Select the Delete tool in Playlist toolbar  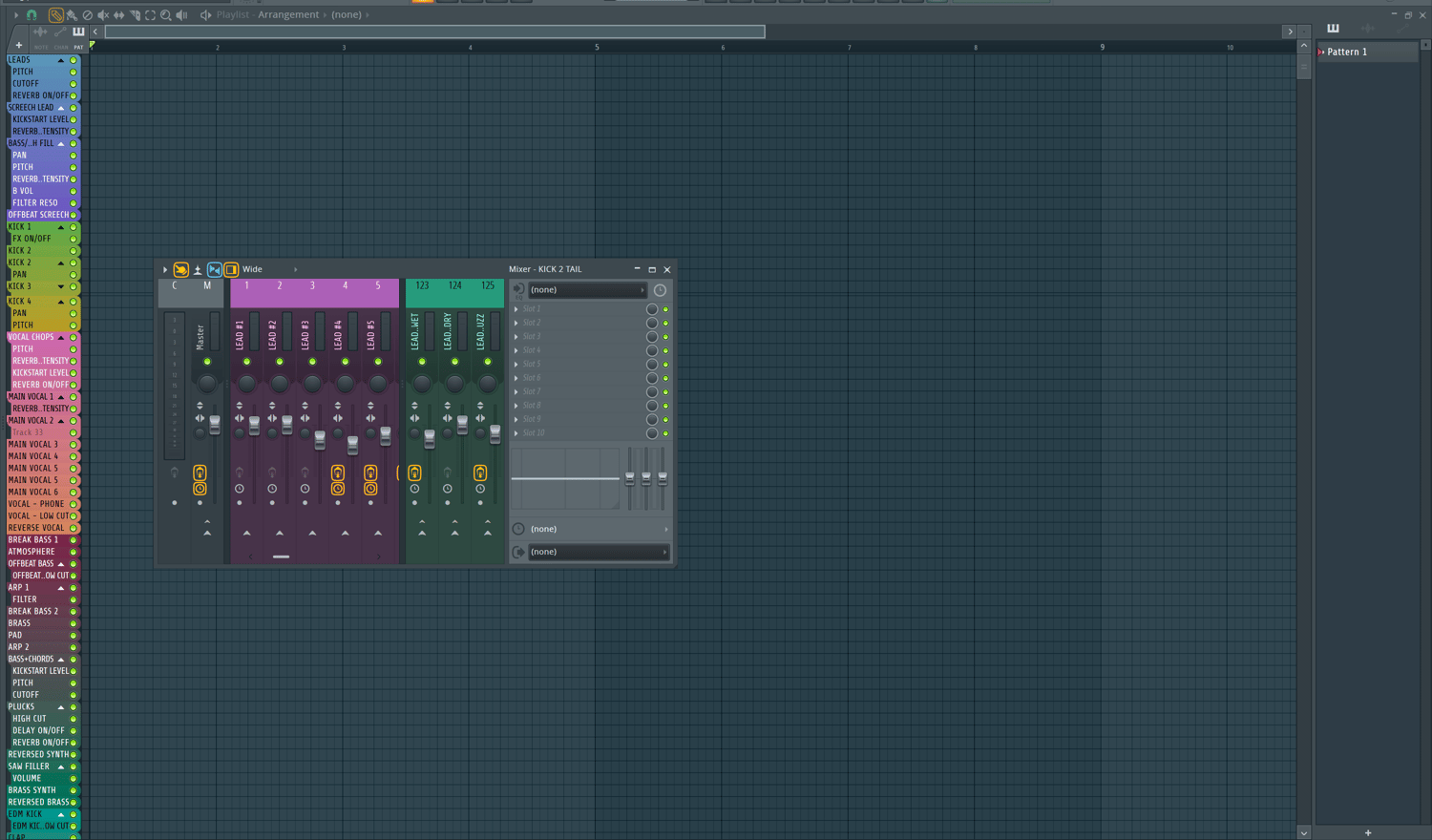pos(87,15)
